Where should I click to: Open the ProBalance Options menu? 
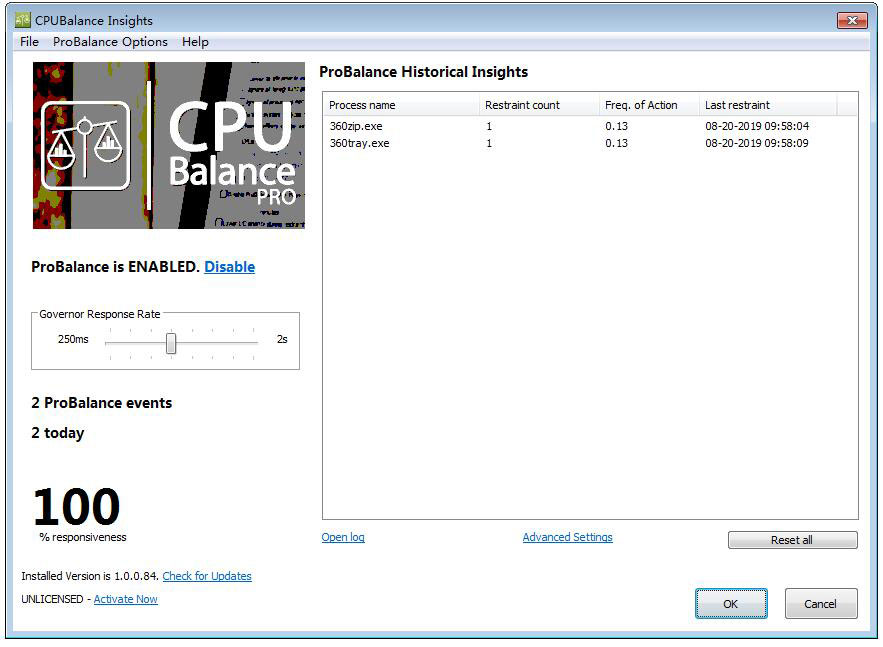click(110, 42)
